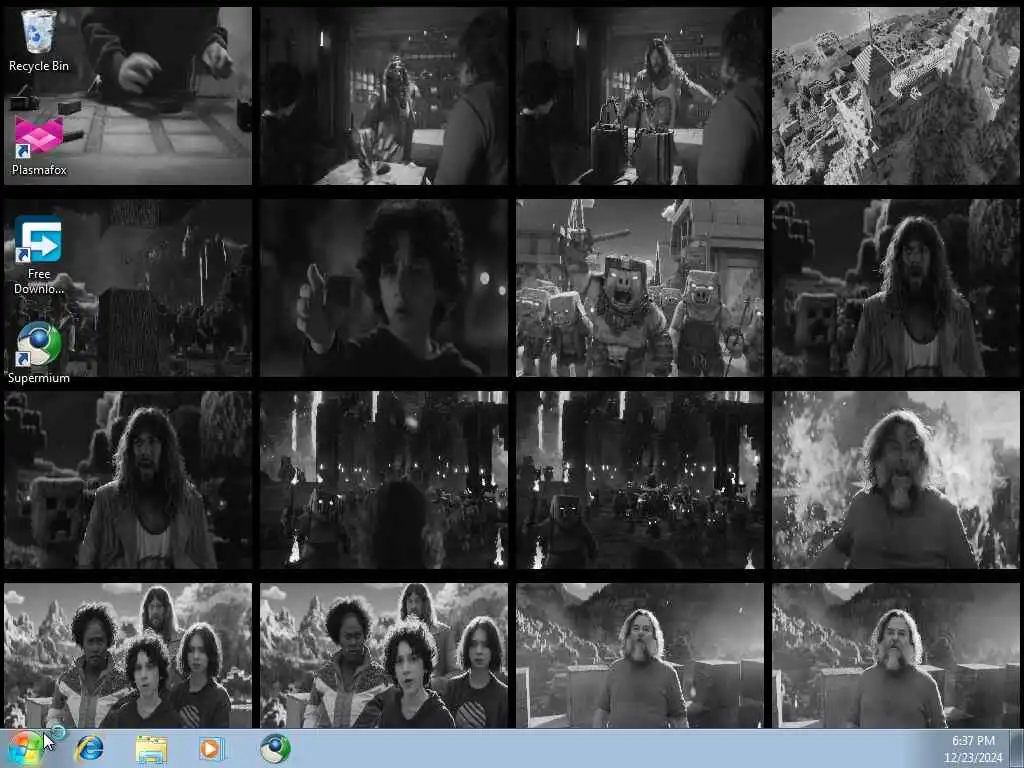Open Supermium from the taskbar
The image size is (1024, 768).
[275, 748]
